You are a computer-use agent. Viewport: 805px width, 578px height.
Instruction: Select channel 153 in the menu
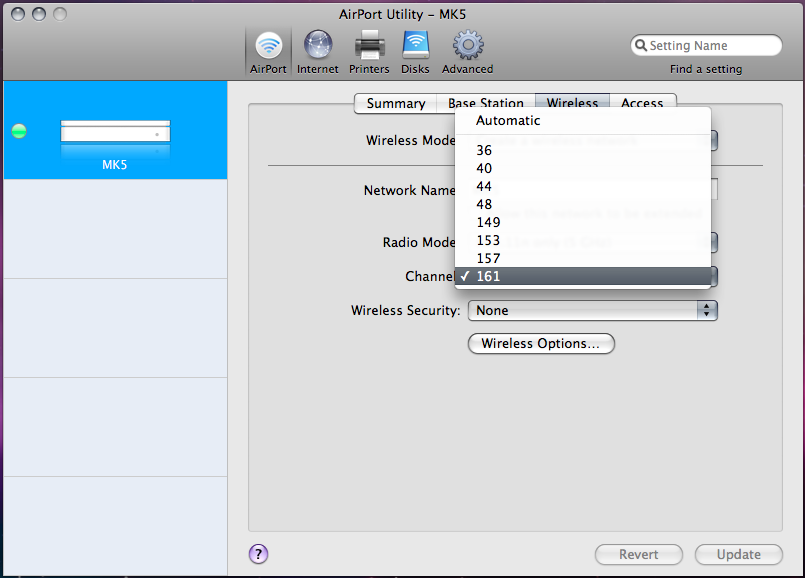[x=583, y=240]
